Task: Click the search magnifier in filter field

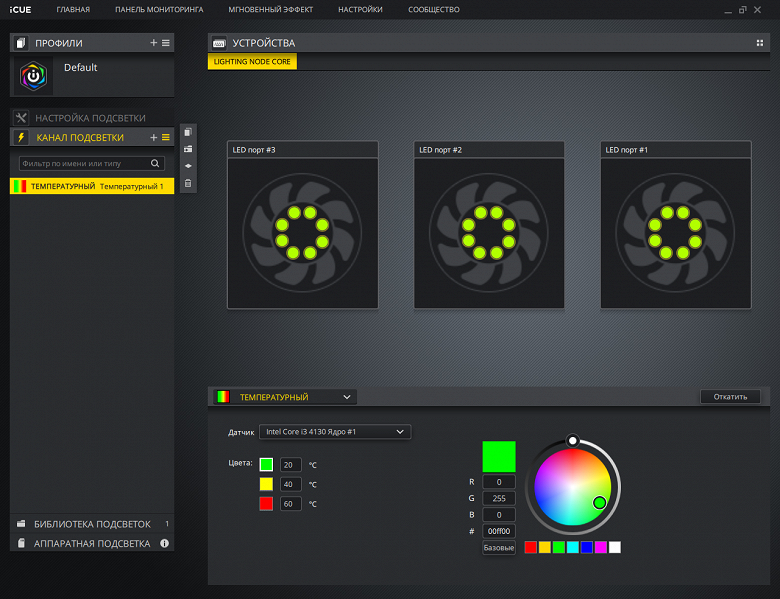Action: click(155, 163)
